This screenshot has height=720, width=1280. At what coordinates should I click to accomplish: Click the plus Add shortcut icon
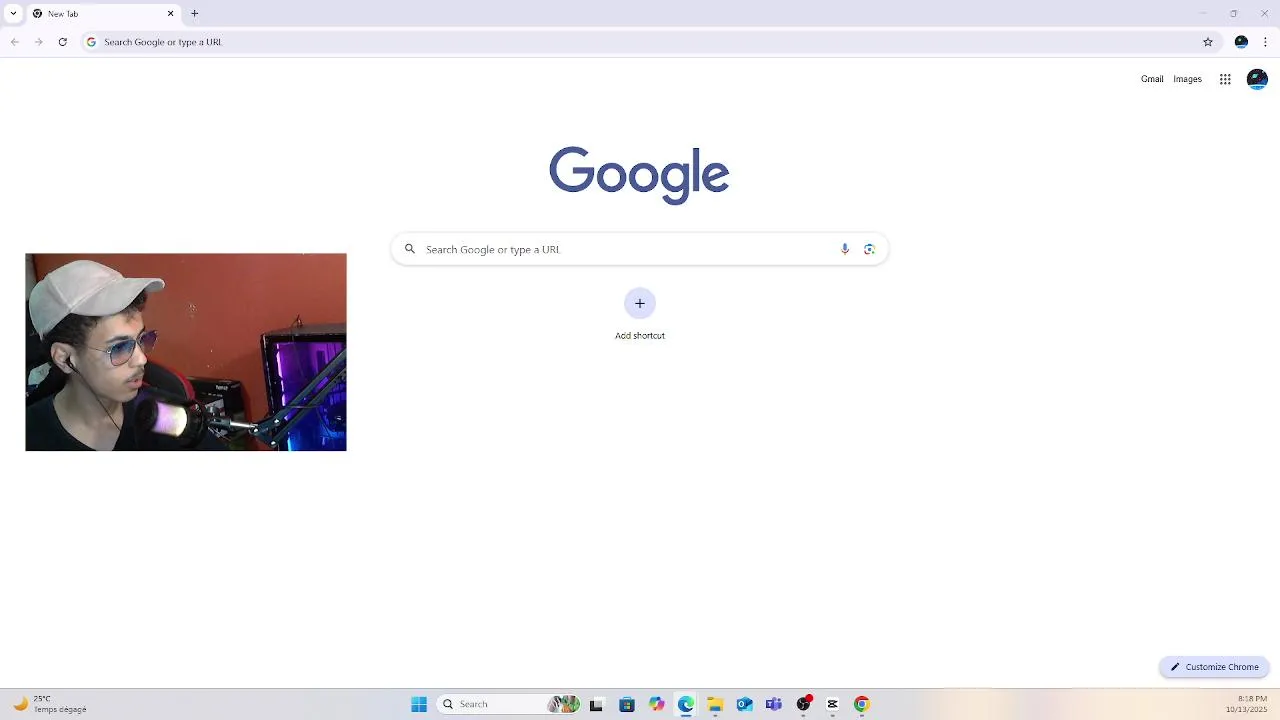[x=640, y=303]
